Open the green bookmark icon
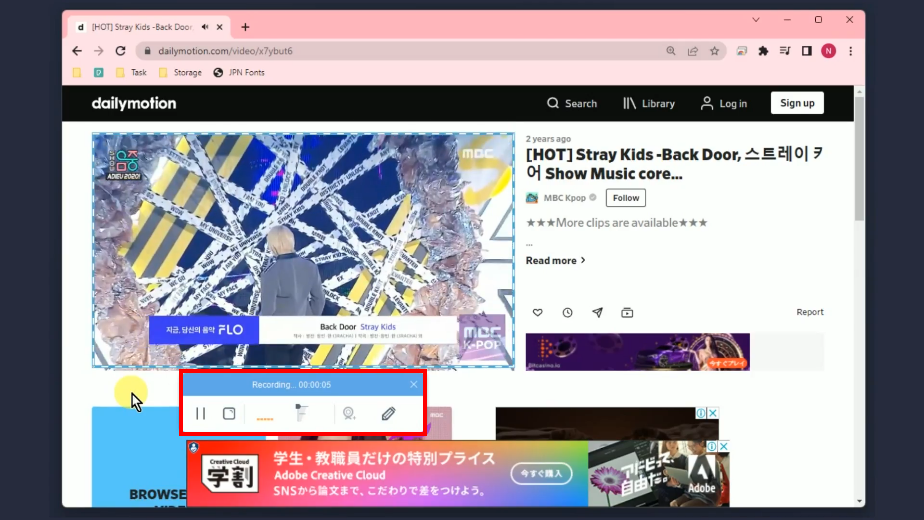 click(x=98, y=73)
